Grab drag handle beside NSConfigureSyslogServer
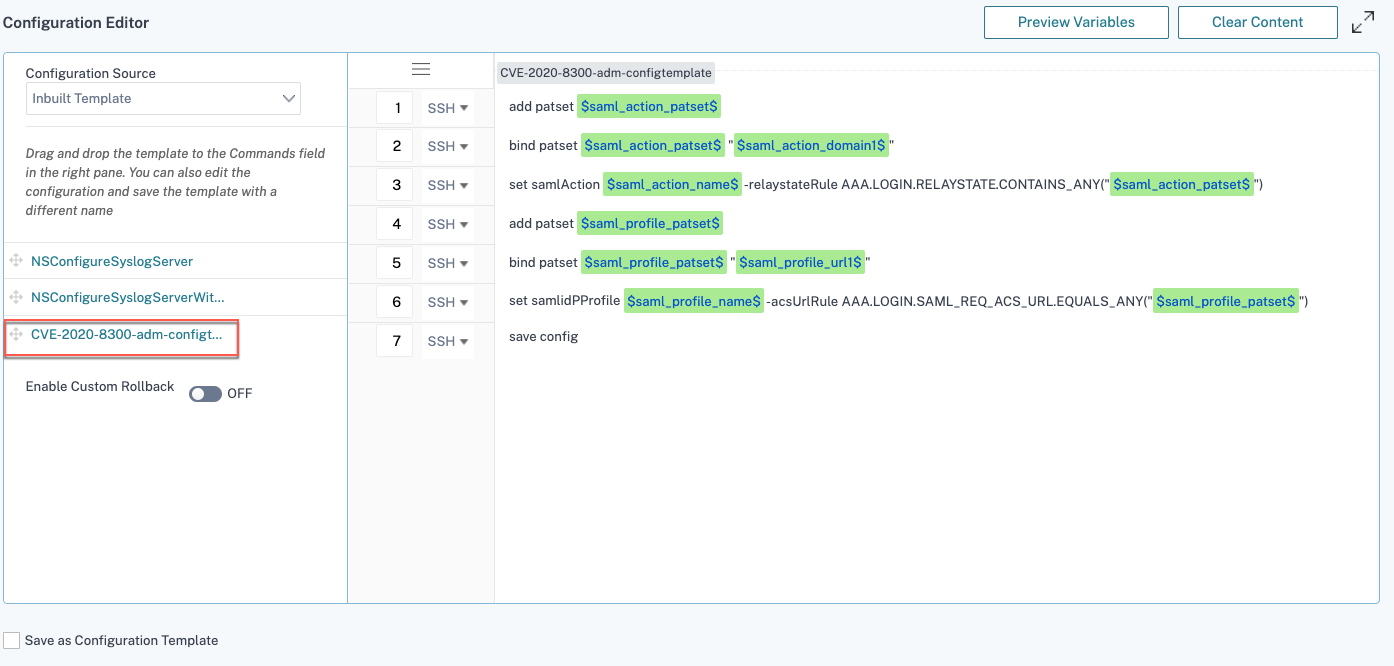 click(16, 261)
